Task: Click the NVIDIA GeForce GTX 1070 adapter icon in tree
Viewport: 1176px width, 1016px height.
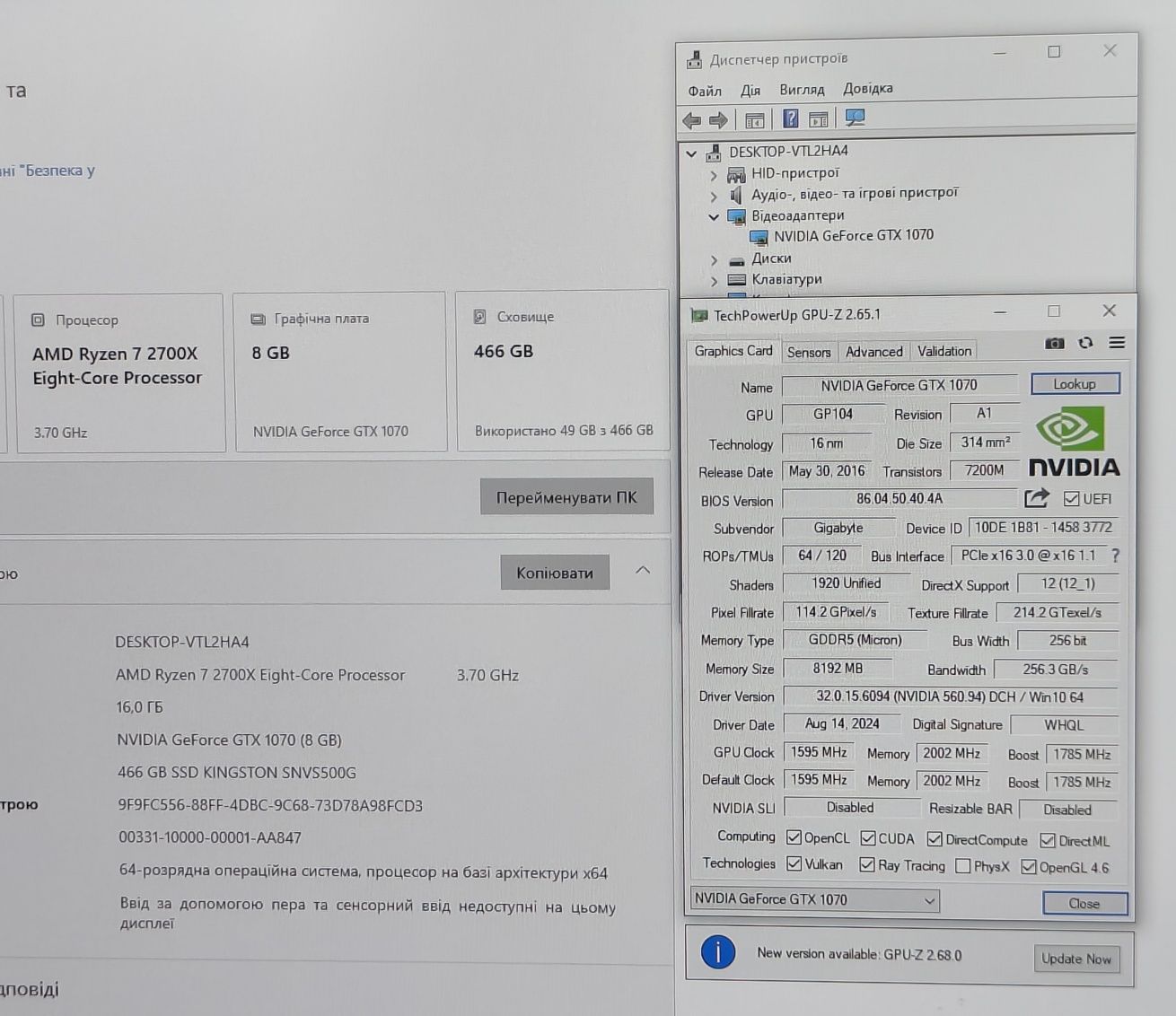Action: pyautogui.click(x=759, y=237)
